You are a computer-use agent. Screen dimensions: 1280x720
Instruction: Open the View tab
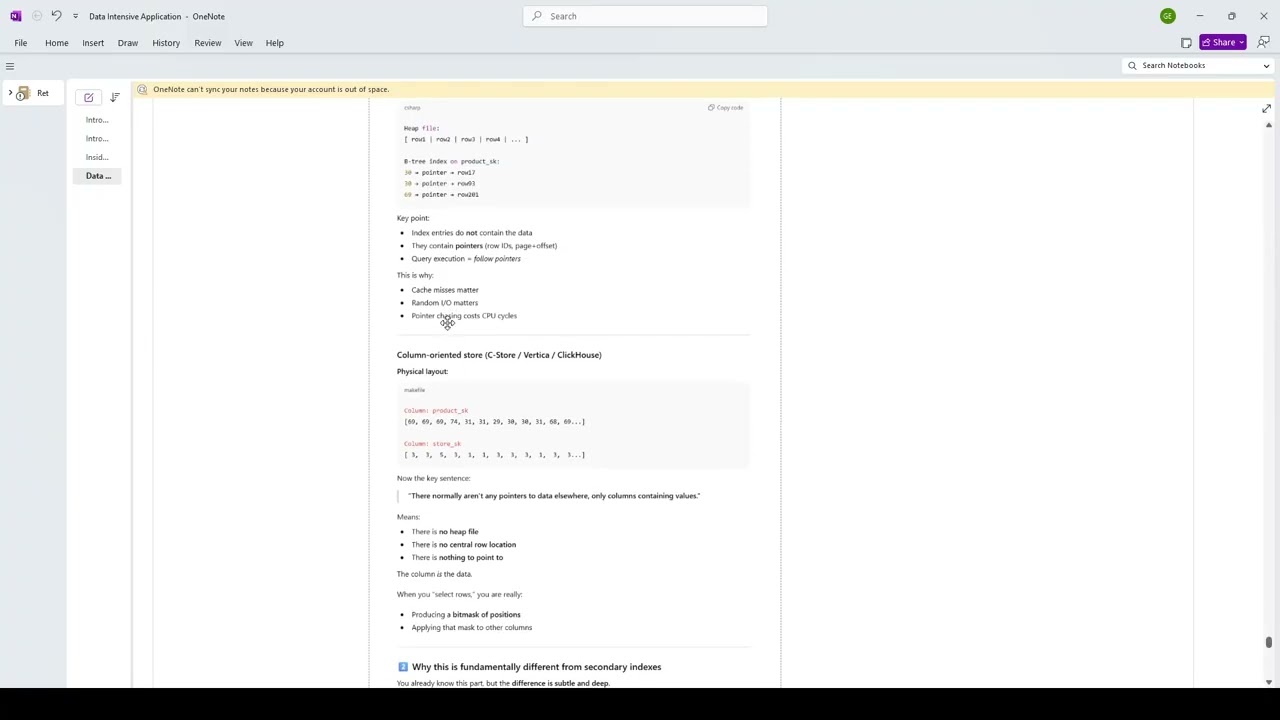(x=243, y=43)
